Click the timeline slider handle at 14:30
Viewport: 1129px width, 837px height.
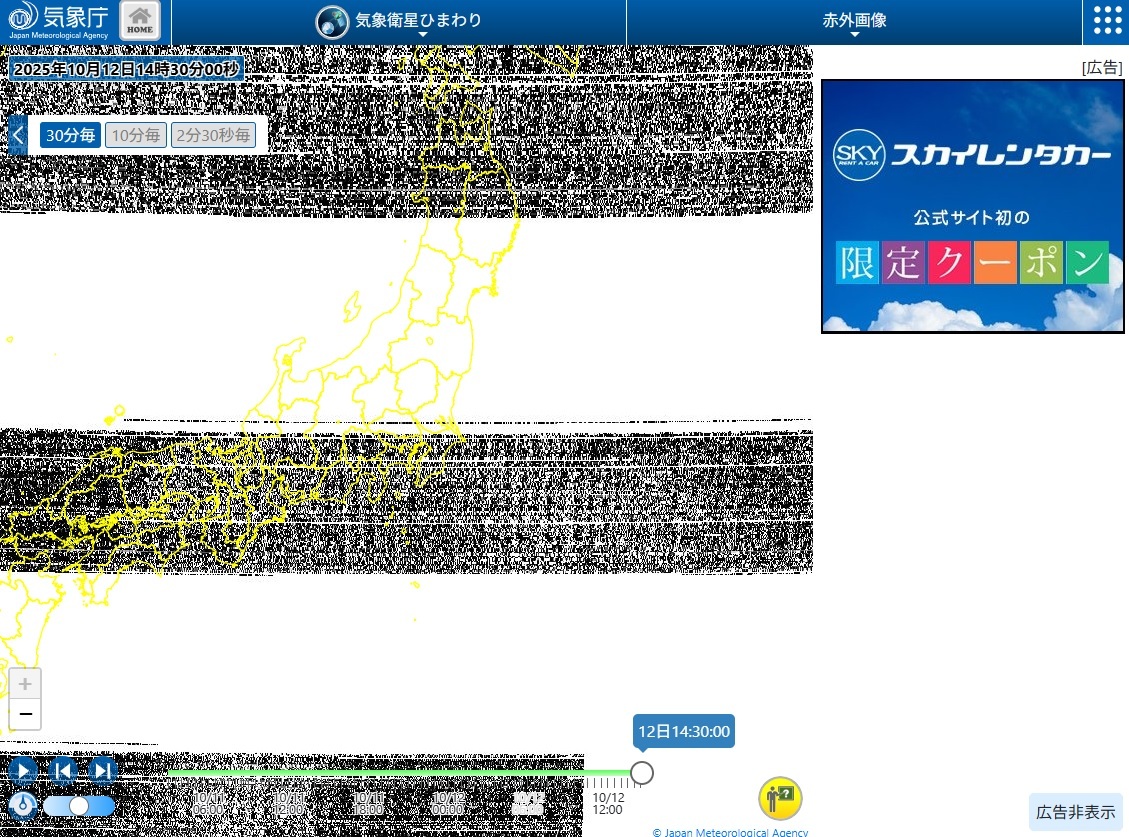click(642, 773)
